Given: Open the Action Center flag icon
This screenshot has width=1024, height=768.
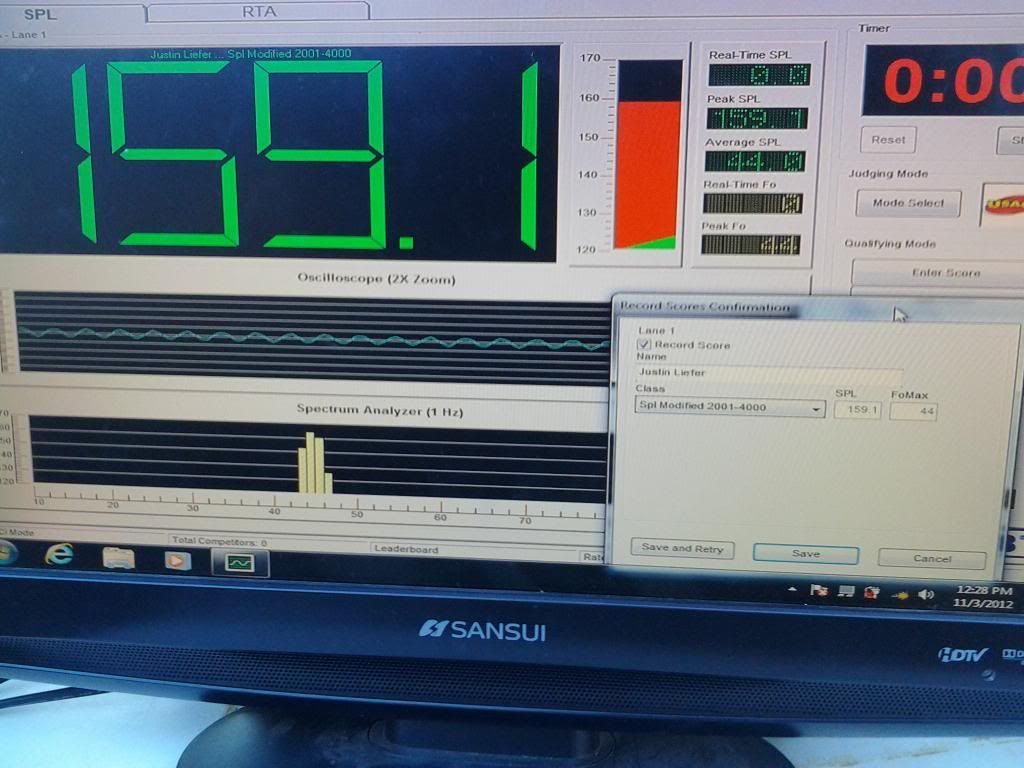Looking at the screenshot, I should [820, 591].
